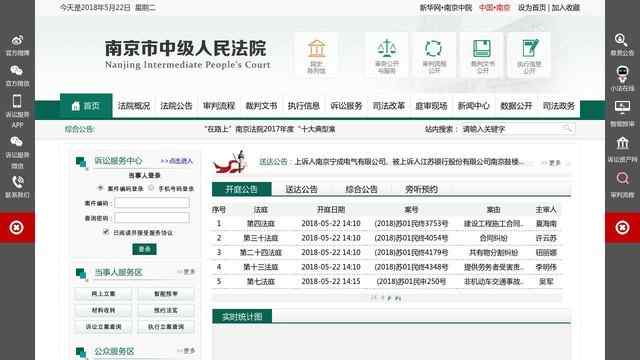The height and width of the screenshot is (360, 640).
Task: Click the magnifier icon atop right sidebar
Action: [x=622, y=40]
